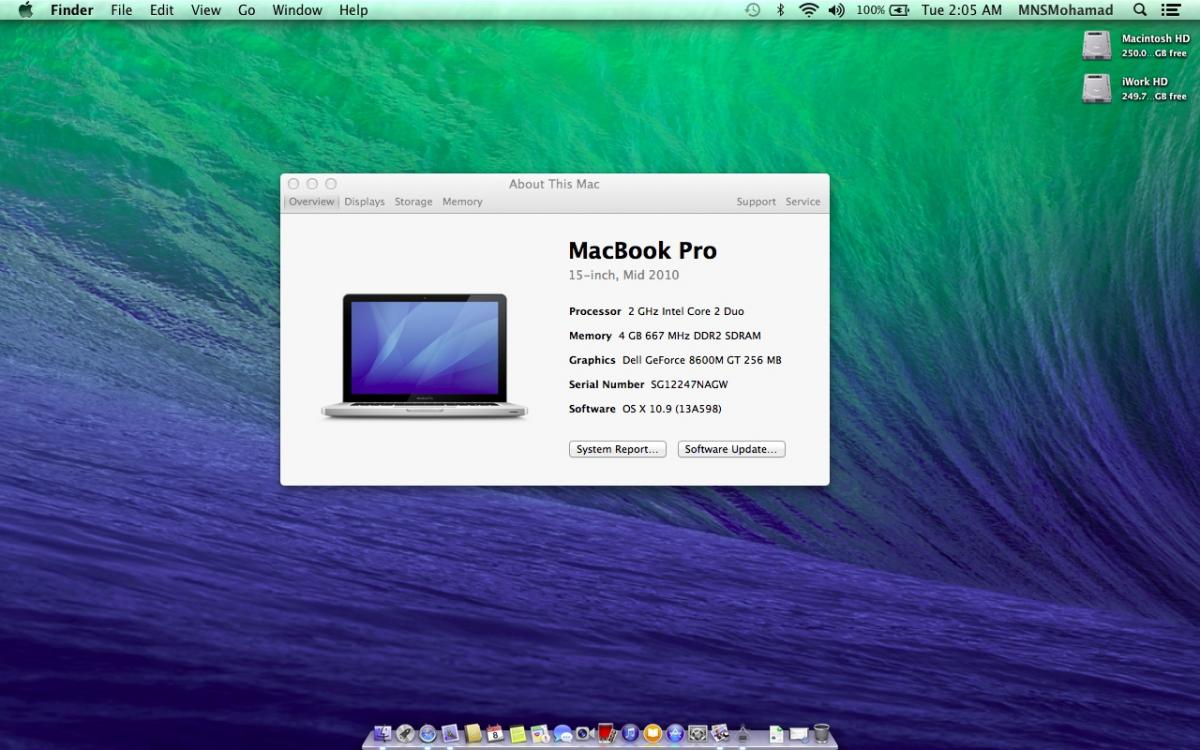Open FaceTime camera icon in Dock

coord(584,734)
